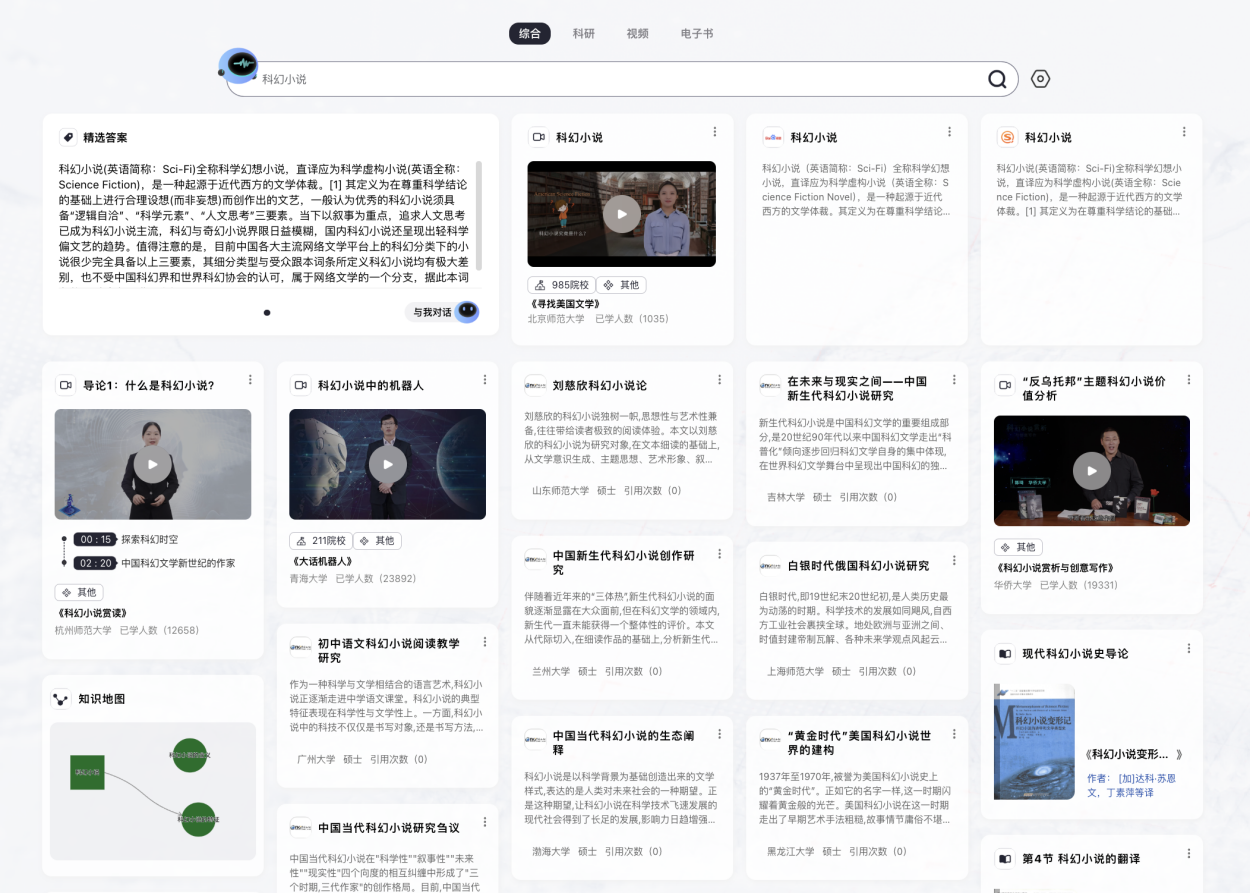This screenshot has width=1250, height=893.
Task: Click the 与我对话 button
Action: point(432,313)
